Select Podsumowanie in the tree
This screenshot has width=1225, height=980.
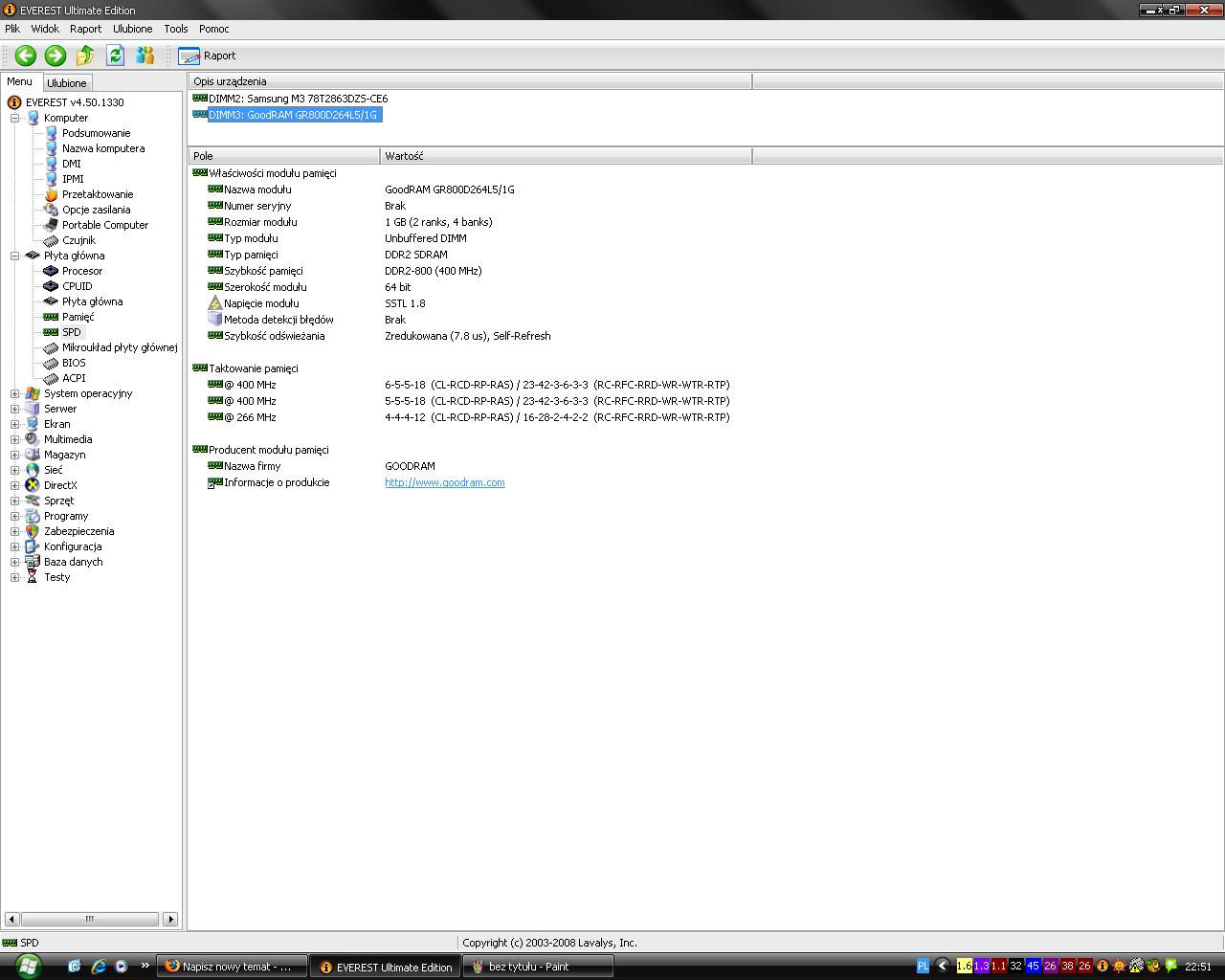(x=96, y=133)
